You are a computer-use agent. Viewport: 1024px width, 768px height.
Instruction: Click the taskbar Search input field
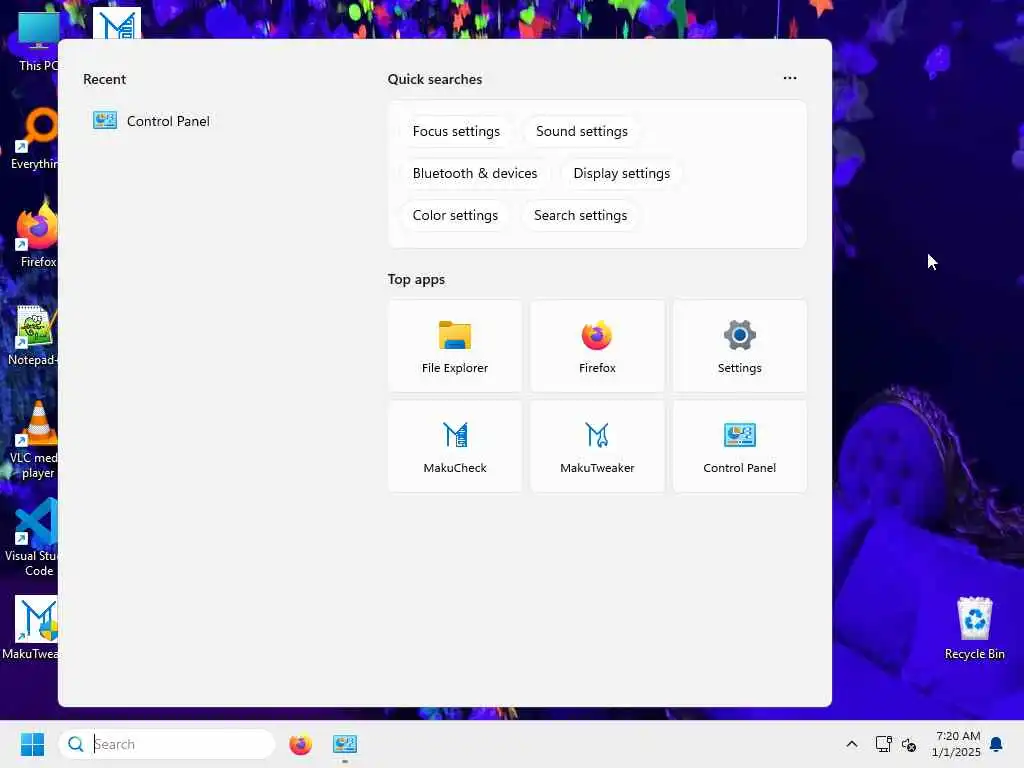click(167, 744)
